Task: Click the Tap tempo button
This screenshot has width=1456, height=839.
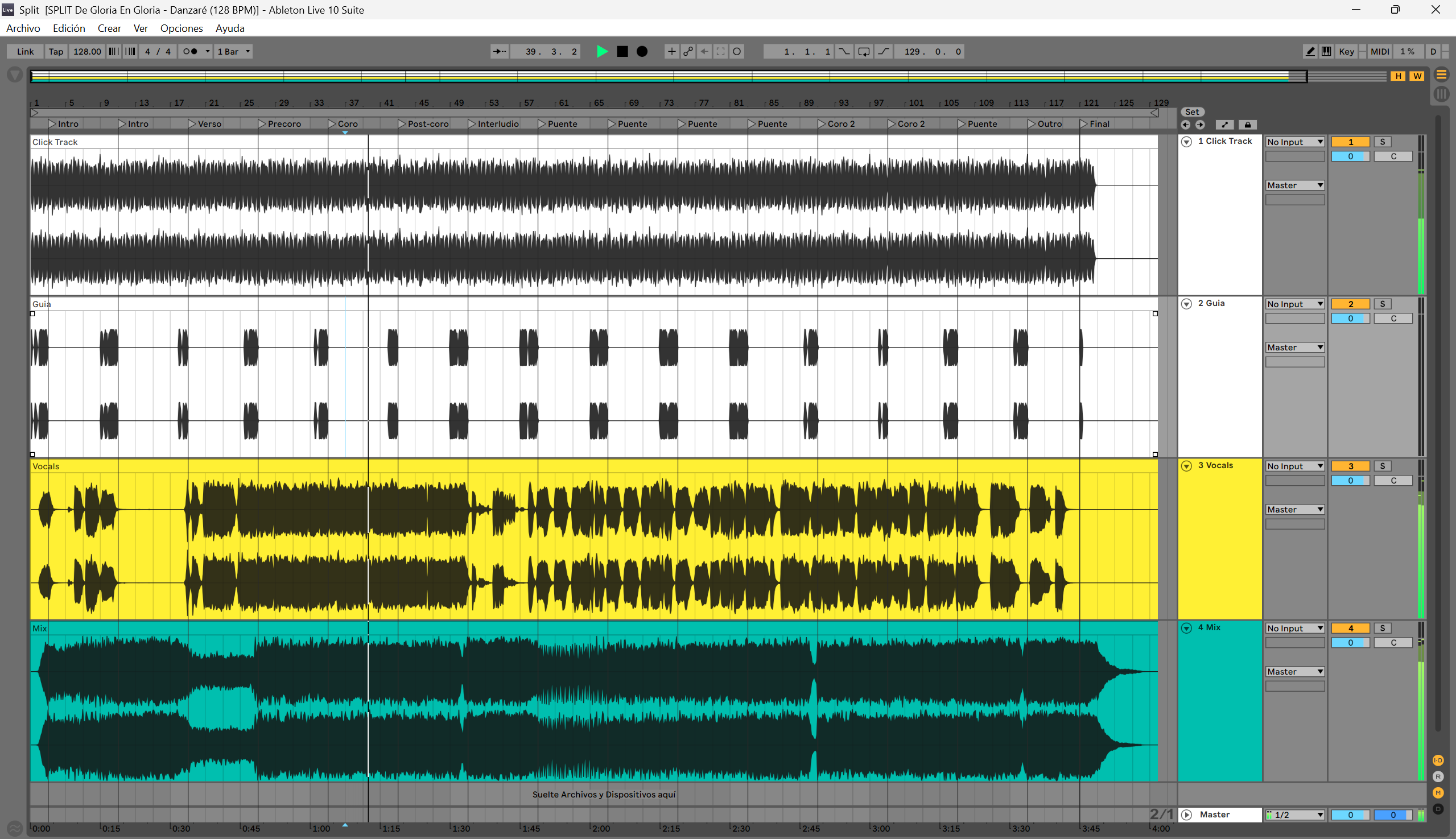Action: click(x=56, y=51)
